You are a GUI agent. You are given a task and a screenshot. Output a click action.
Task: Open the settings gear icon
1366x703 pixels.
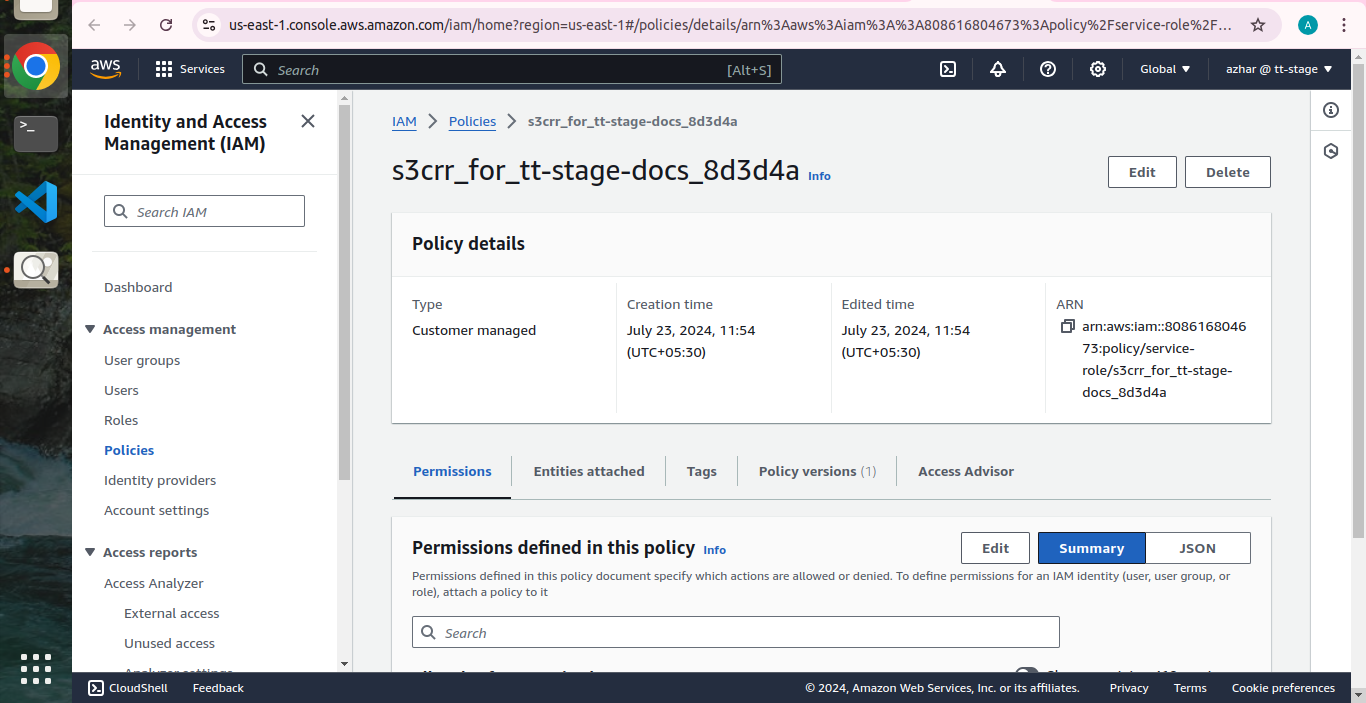pyautogui.click(x=1097, y=69)
